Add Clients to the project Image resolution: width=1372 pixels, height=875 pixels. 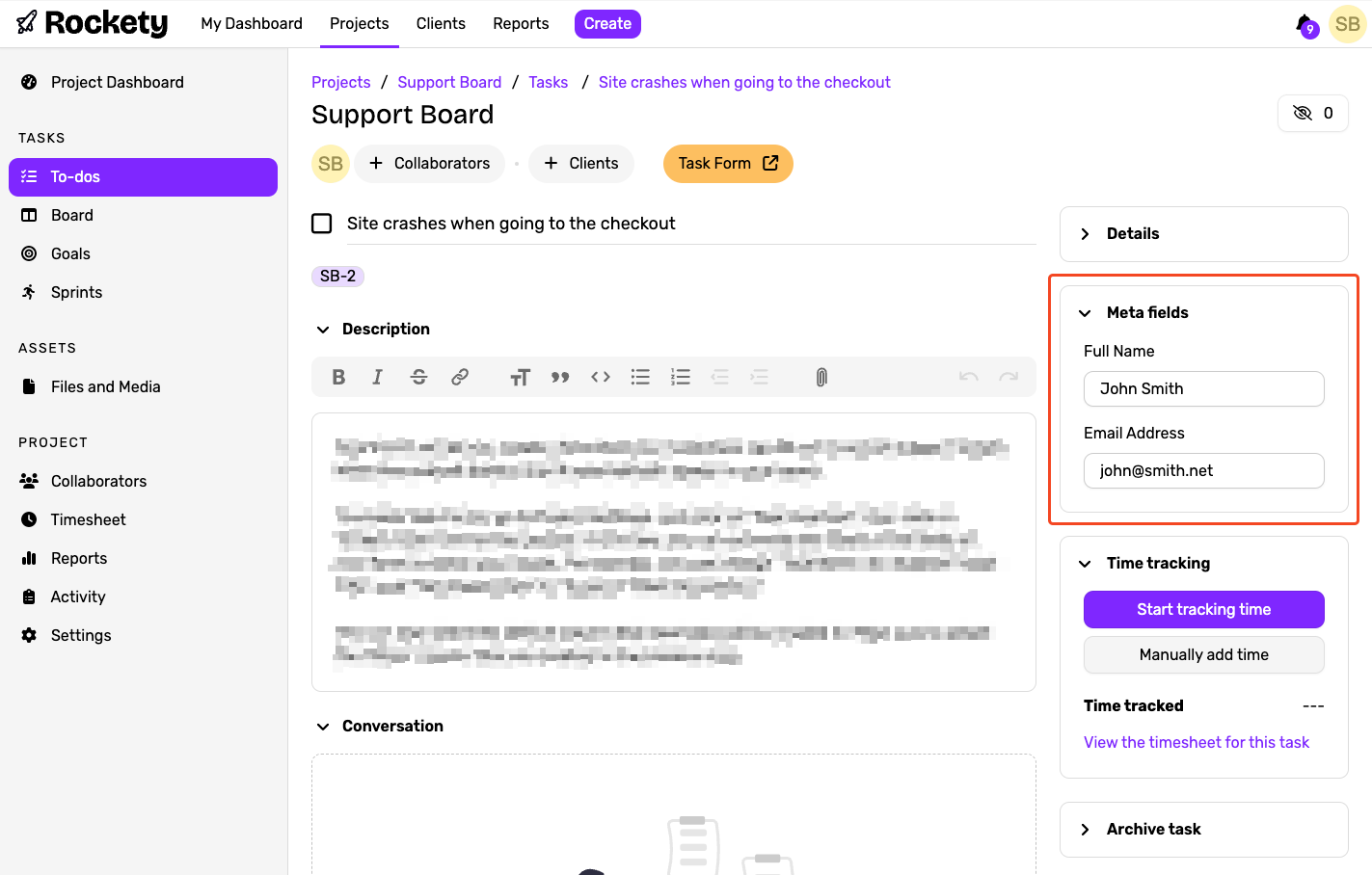pyautogui.click(x=581, y=164)
